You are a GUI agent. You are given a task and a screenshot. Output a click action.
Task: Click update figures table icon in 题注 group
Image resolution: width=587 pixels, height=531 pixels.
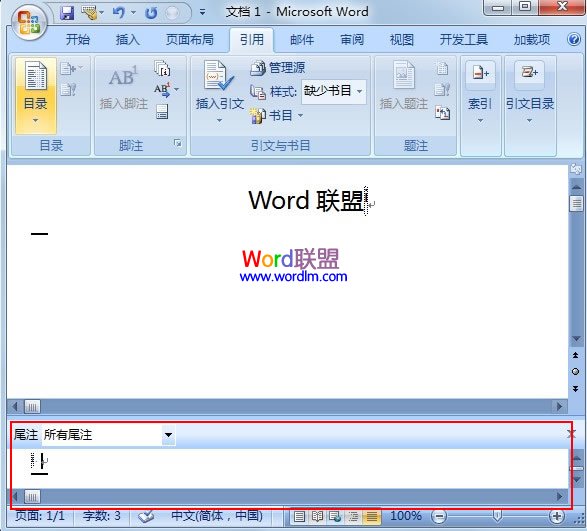442,90
